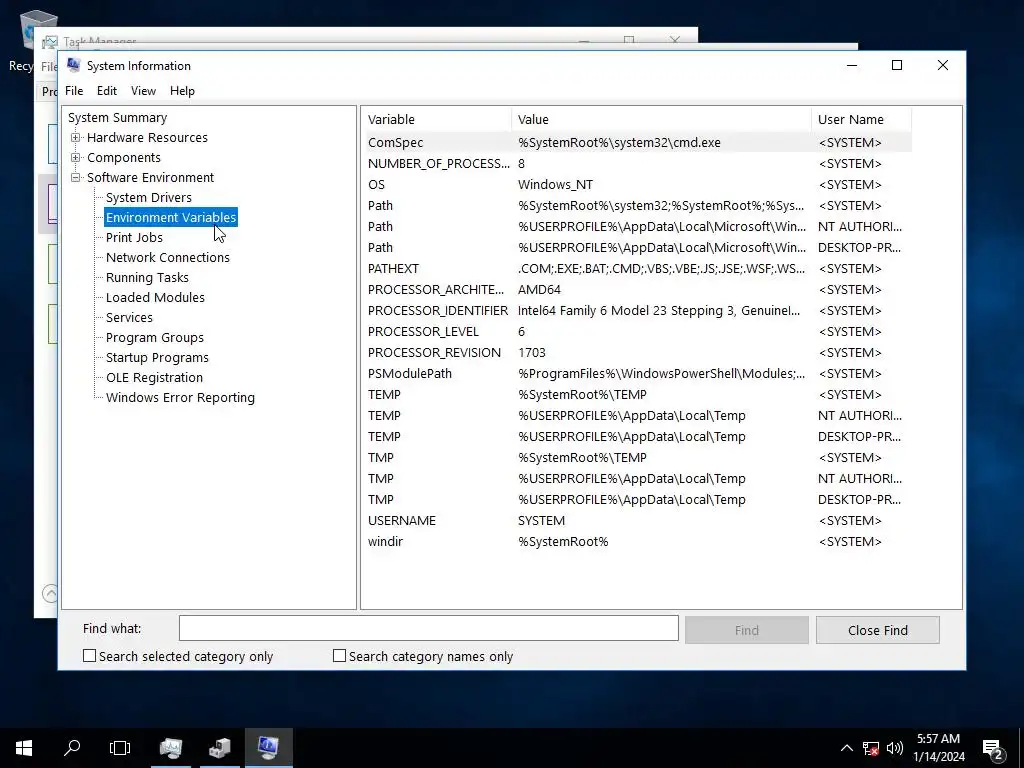The image size is (1024, 768).
Task: Select the OS Windows_NT row
Action: (637, 184)
